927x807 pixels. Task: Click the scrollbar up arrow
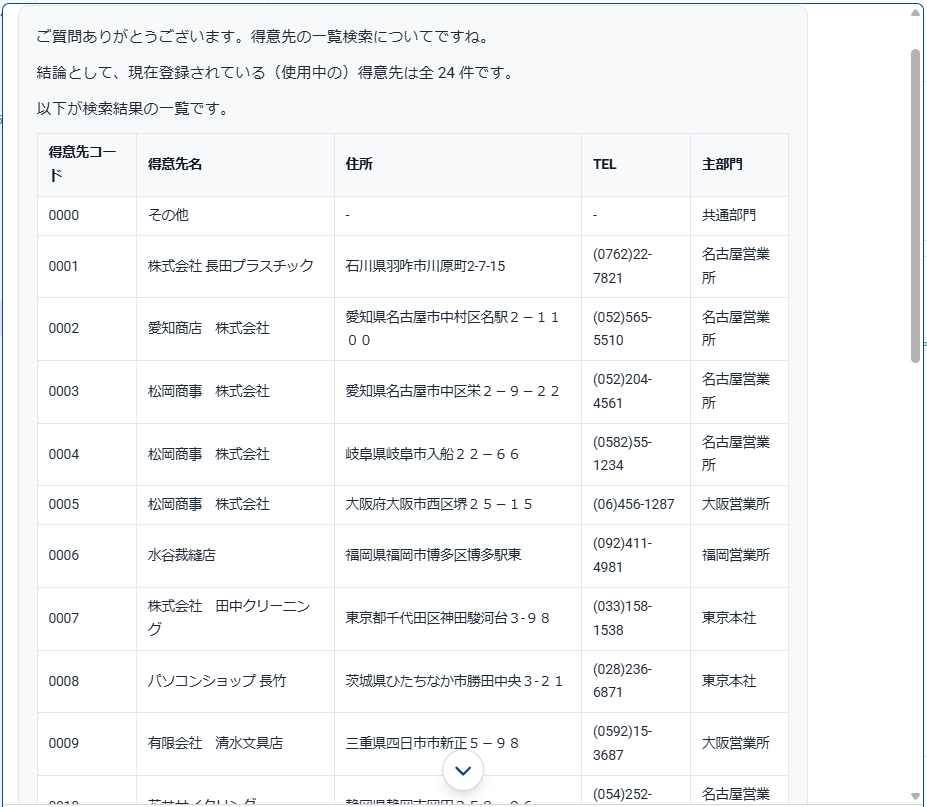(915, 12)
